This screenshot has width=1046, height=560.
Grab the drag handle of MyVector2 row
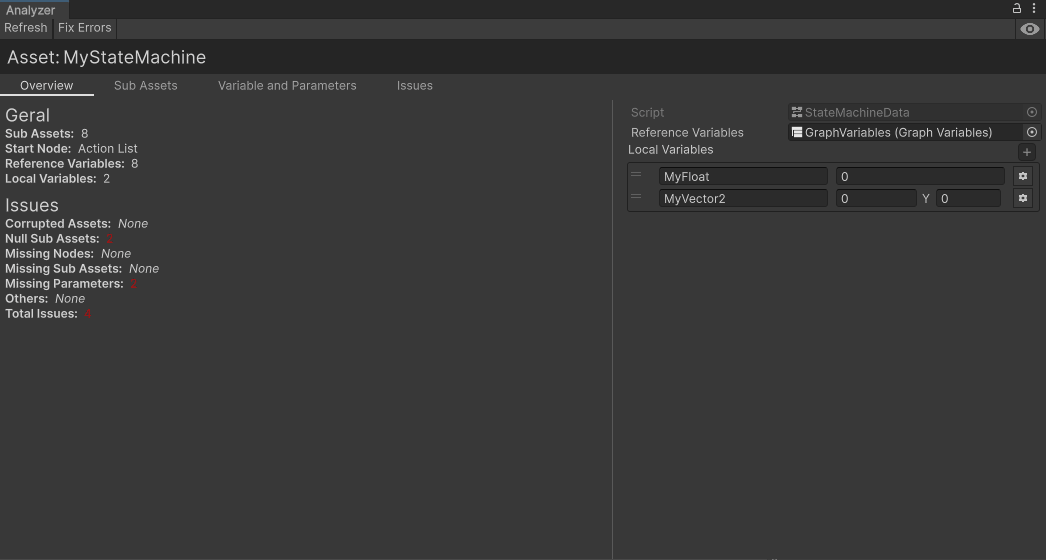point(636,197)
